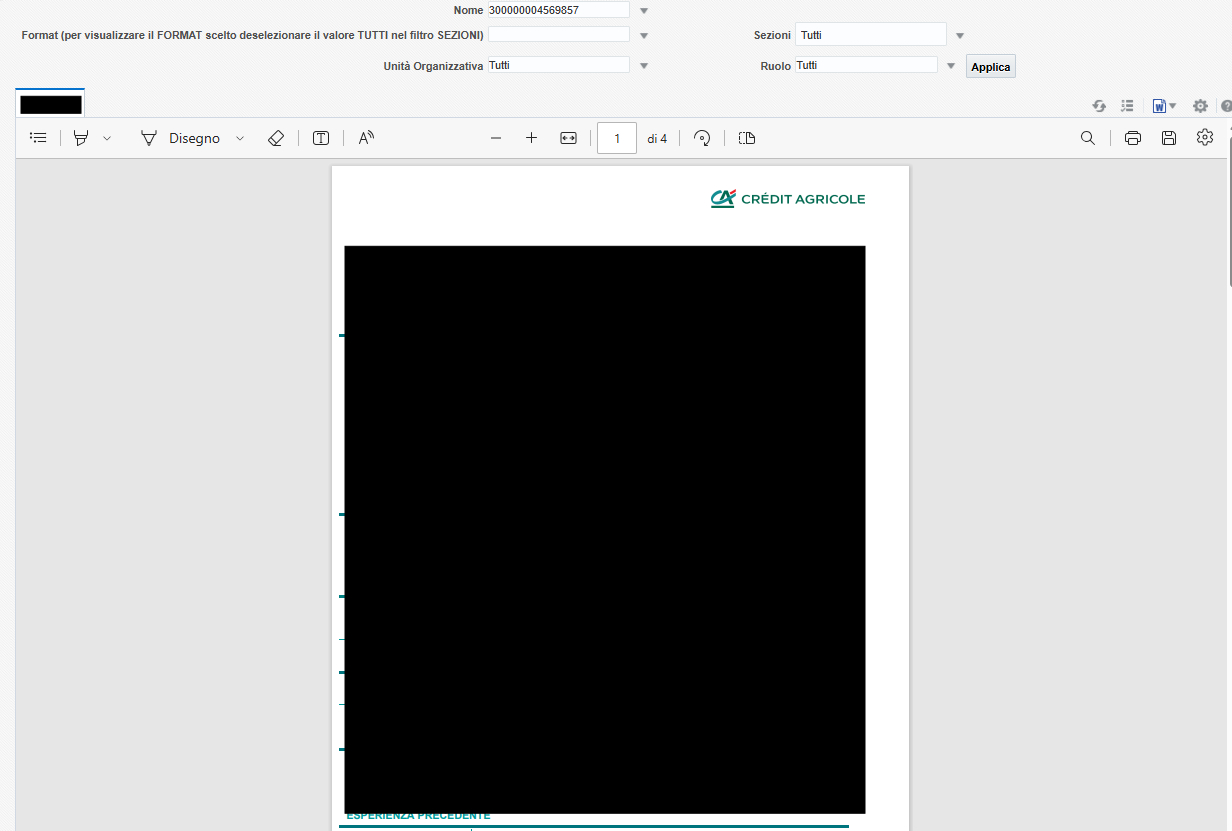
Task: Click Applica to apply the filters
Action: coord(990,65)
